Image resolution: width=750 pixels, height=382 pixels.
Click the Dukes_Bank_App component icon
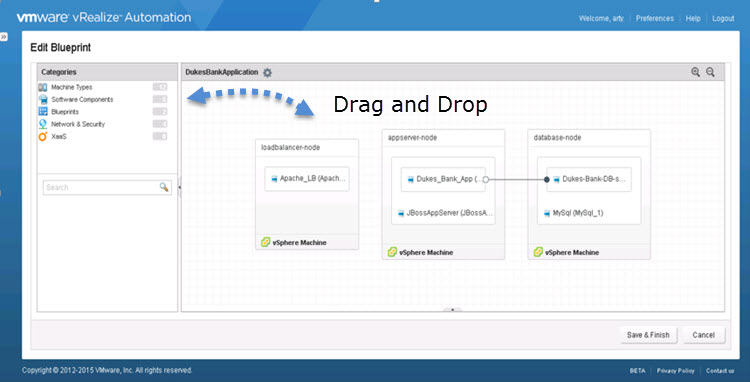click(x=410, y=180)
